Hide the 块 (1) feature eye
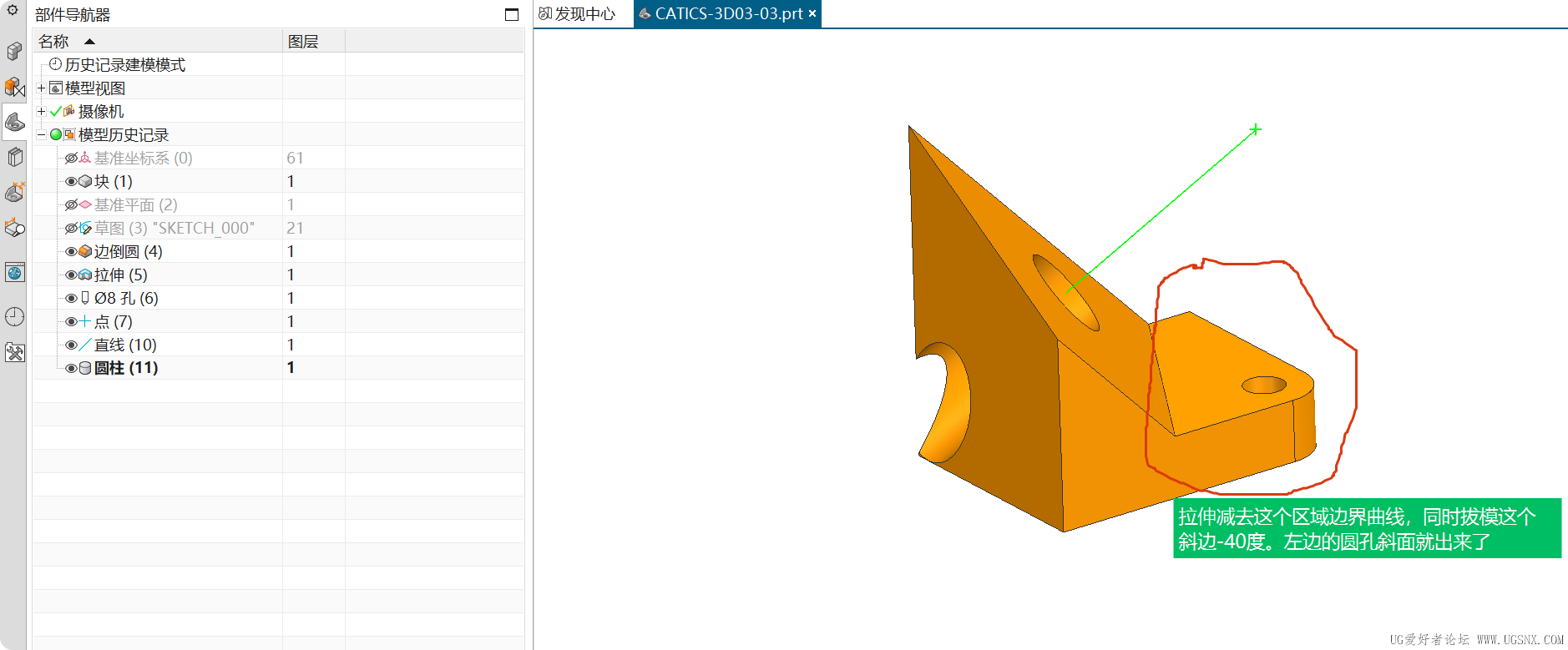 (x=71, y=181)
